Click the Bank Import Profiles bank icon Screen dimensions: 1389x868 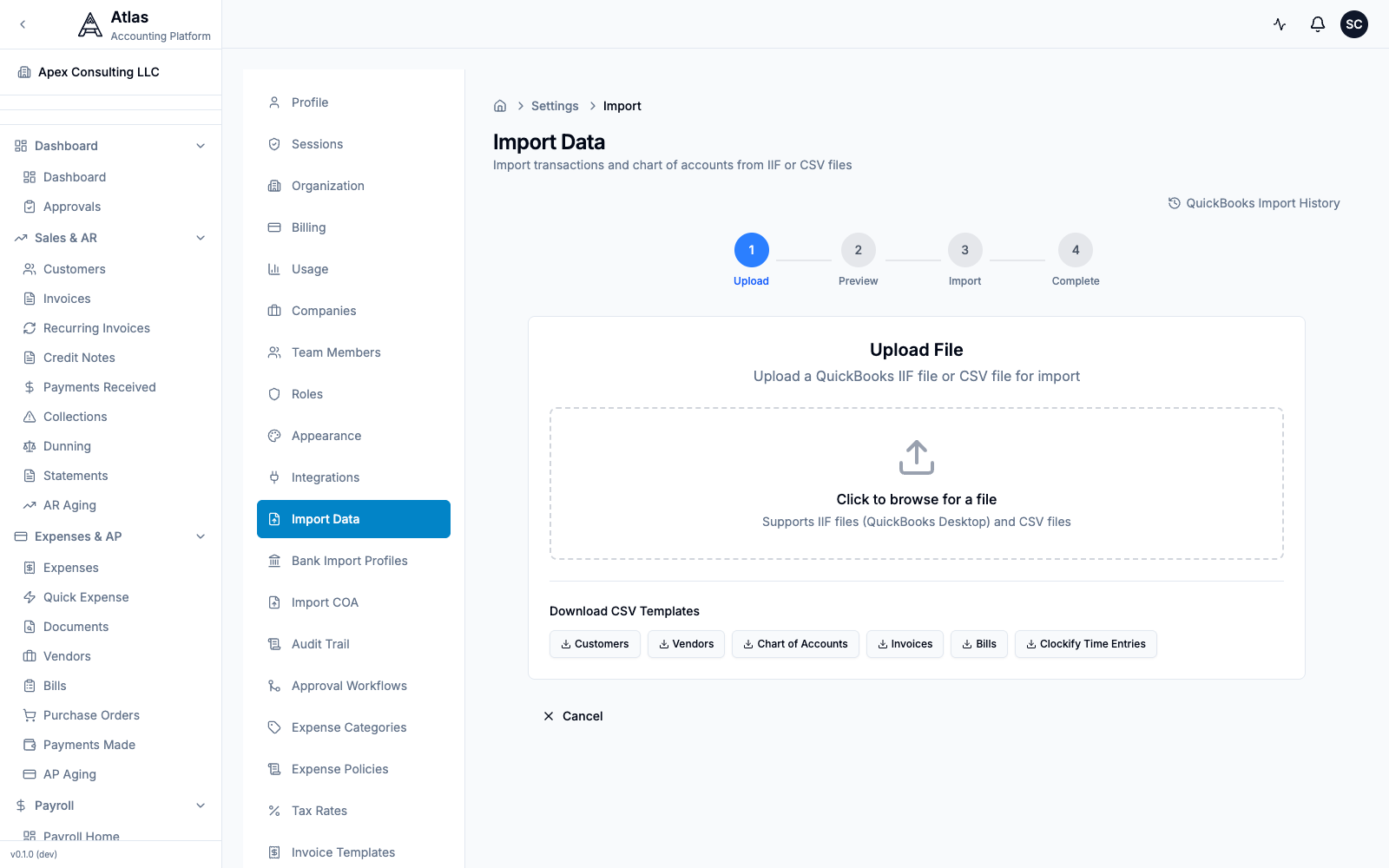click(274, 561)
